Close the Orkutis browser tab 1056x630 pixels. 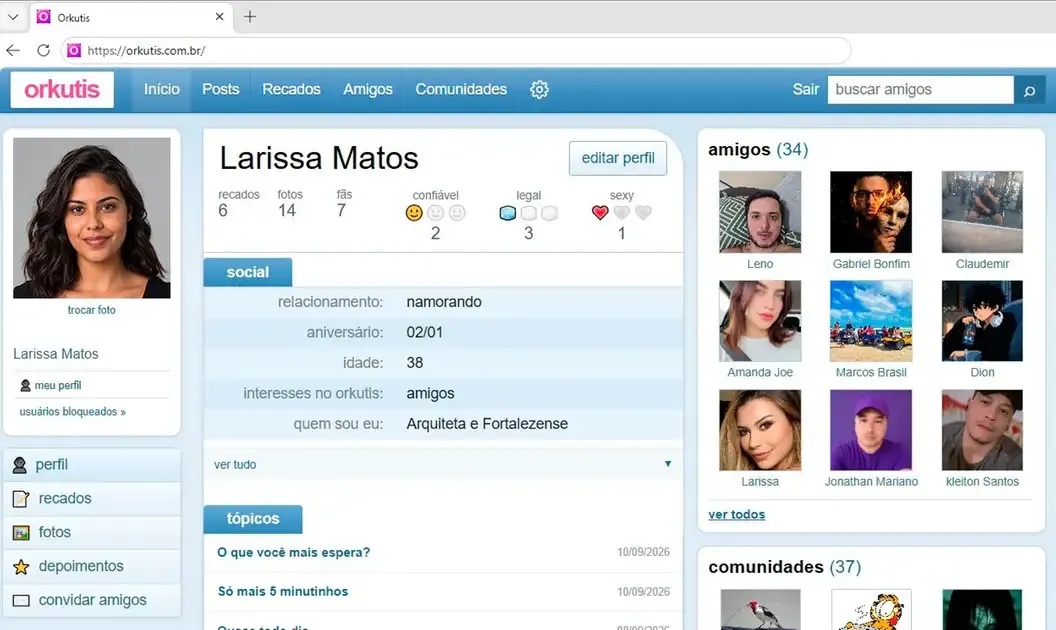pyautogui.click(x=220, y=17)
